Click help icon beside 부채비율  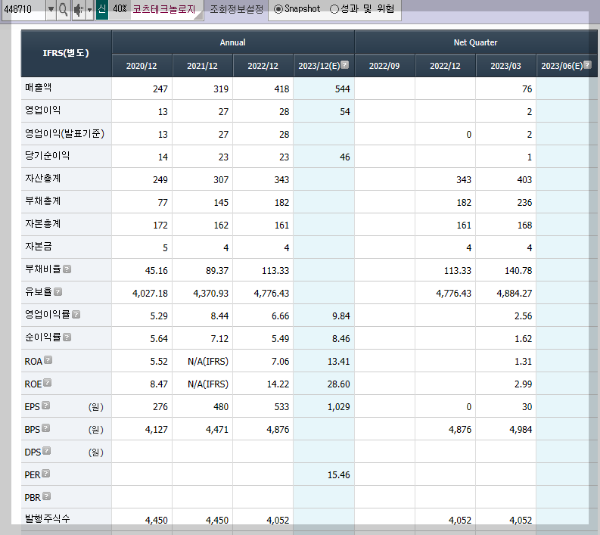click(x=67, y=269)
